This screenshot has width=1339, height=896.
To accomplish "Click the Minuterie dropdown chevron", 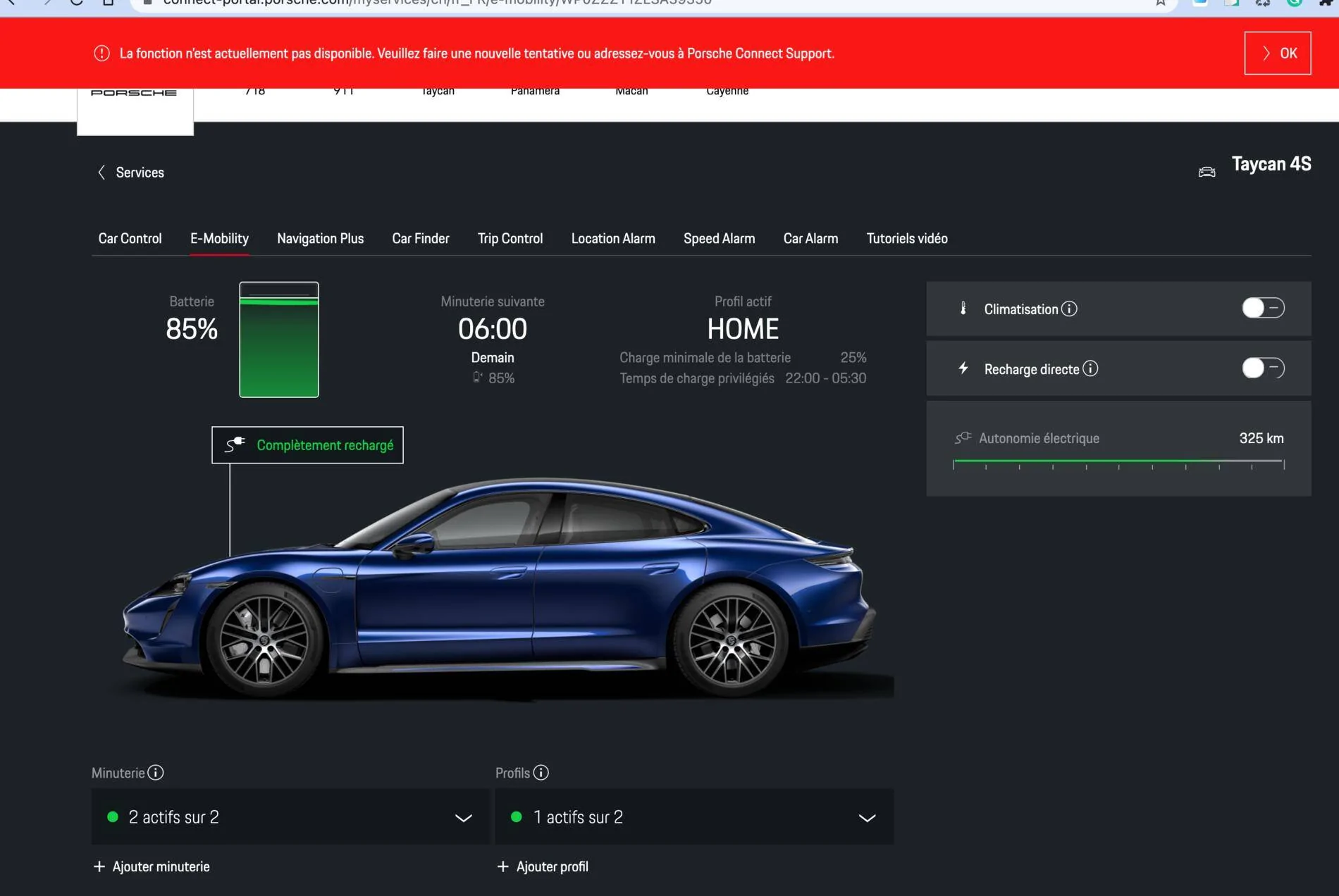I will (463, 818).
